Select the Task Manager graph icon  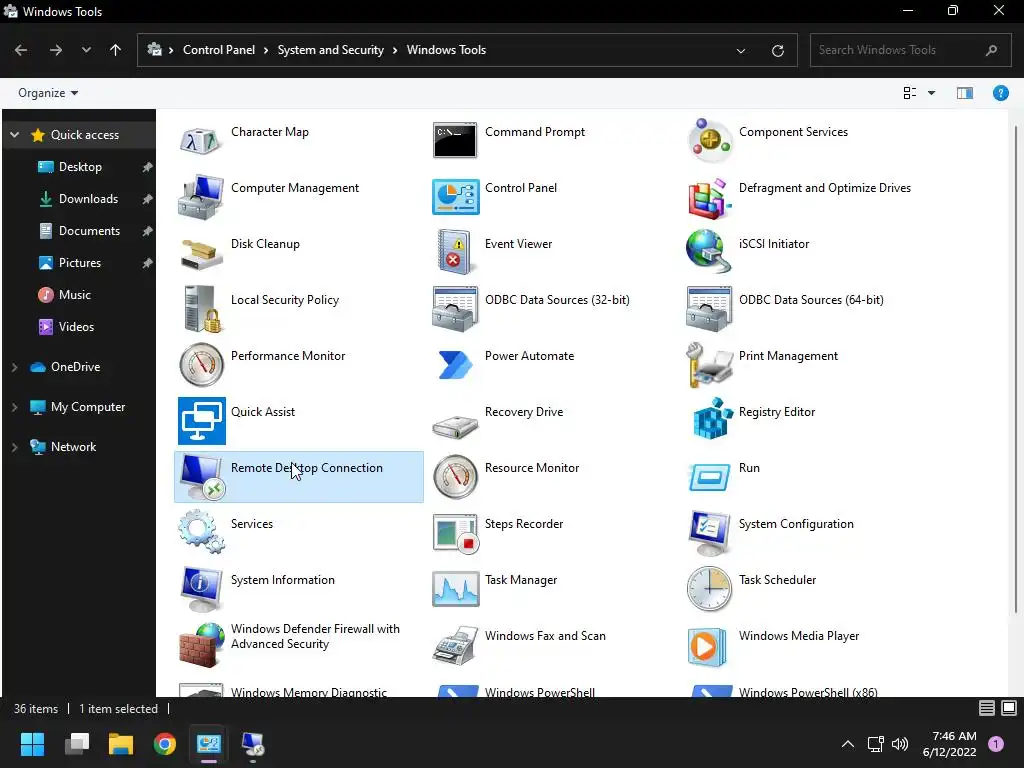[x=455, y=588]
